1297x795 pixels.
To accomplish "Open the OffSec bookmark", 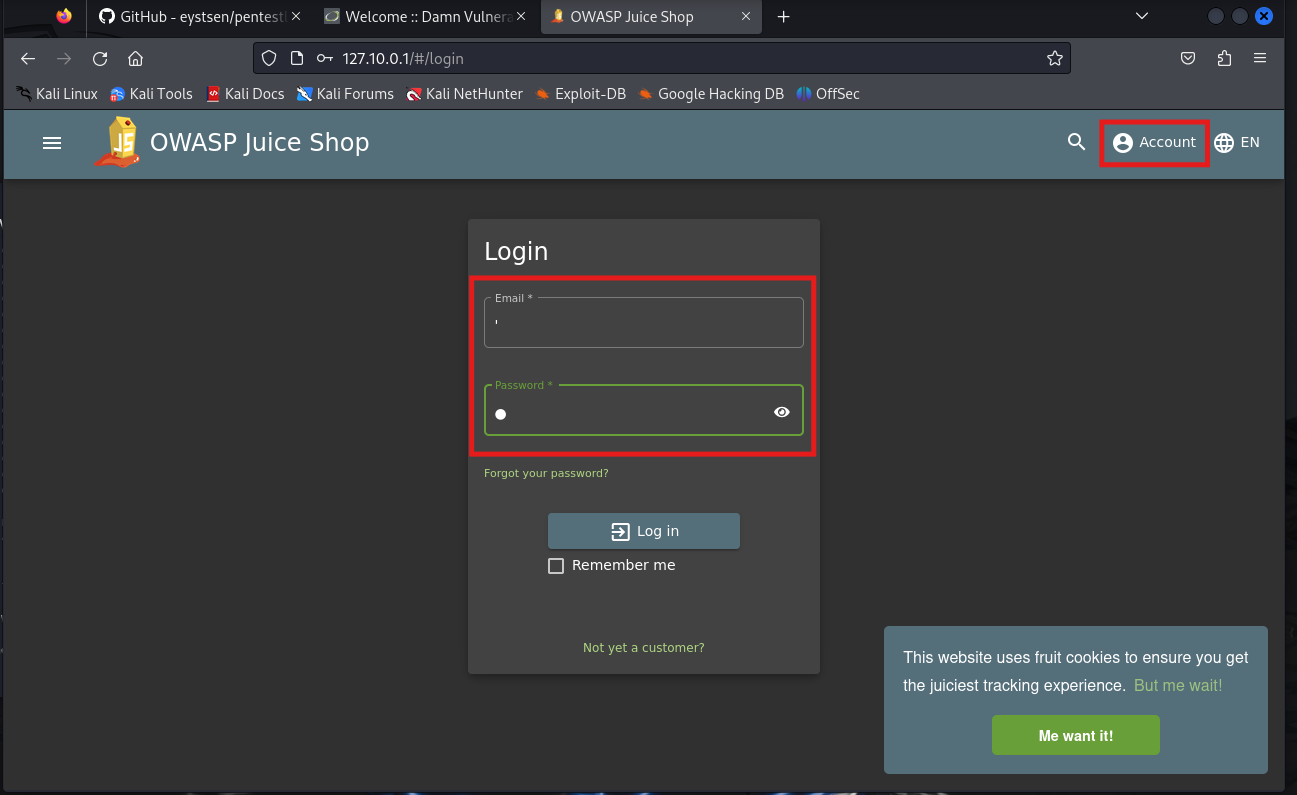I will pos(828,94).
